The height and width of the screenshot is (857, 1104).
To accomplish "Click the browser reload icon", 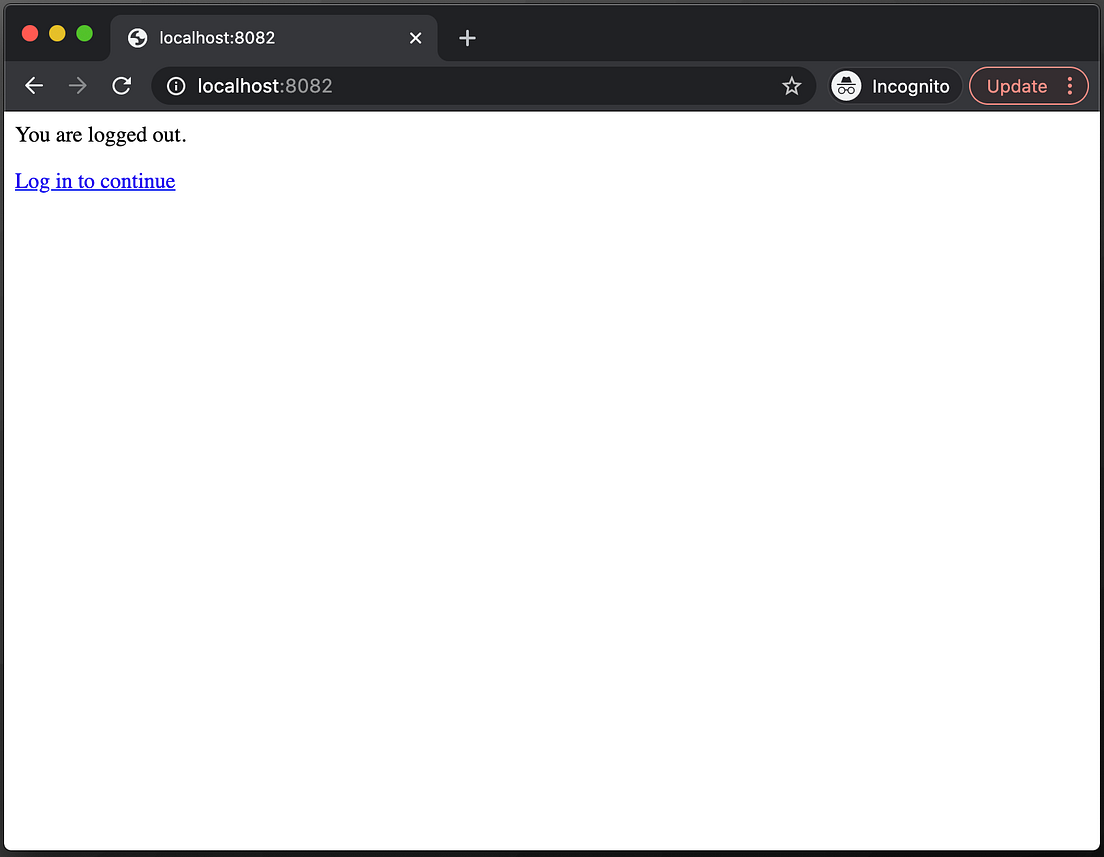I will 121,86.
